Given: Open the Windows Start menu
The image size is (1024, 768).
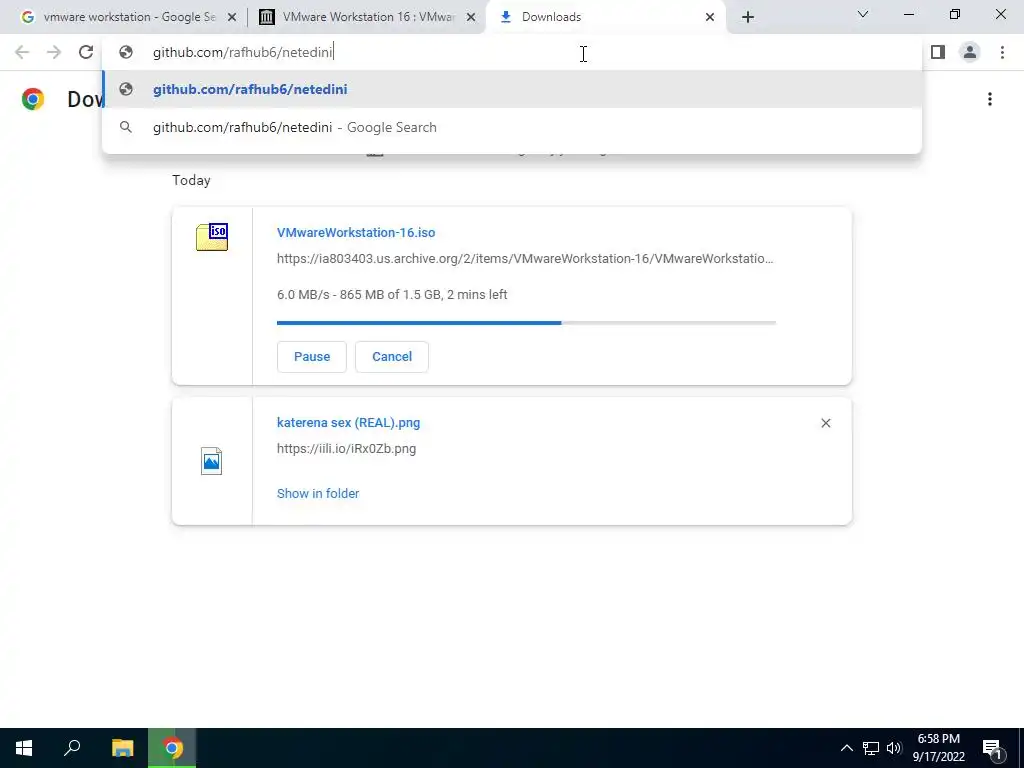Looking at the screenshot, I should coord(24,748).
